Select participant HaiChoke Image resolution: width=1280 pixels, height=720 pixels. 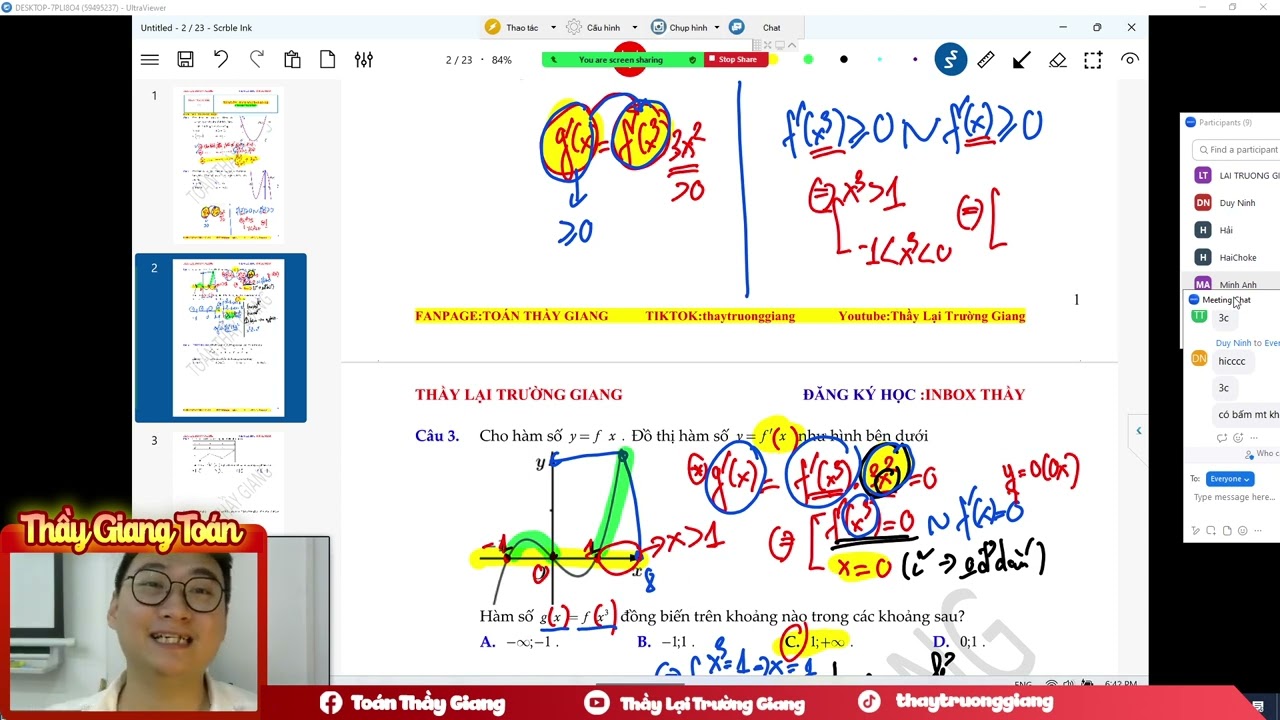click(1237, 258)
